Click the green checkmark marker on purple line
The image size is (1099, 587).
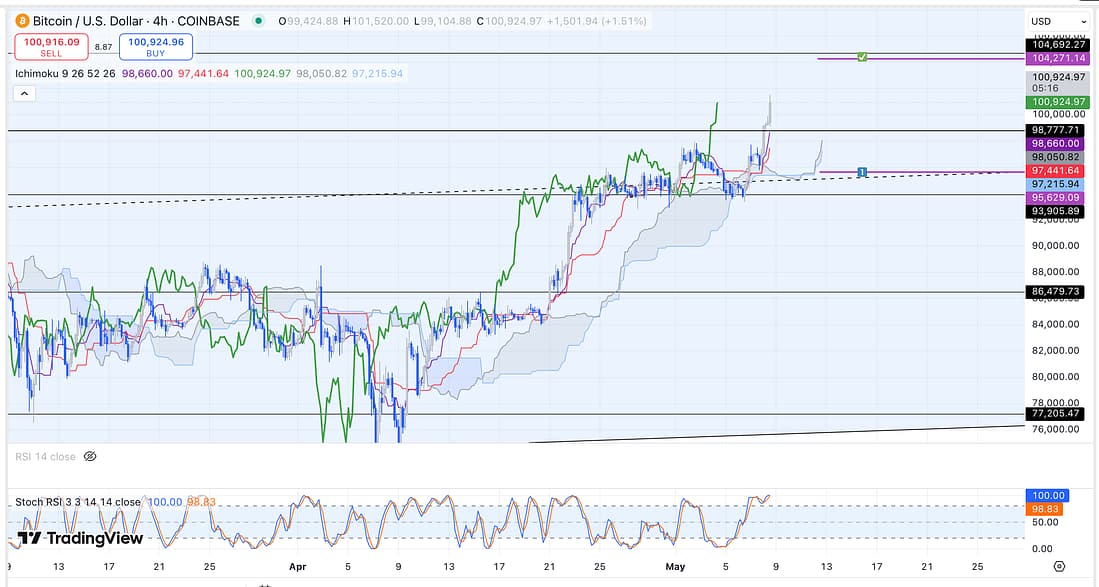pos(862,58)
